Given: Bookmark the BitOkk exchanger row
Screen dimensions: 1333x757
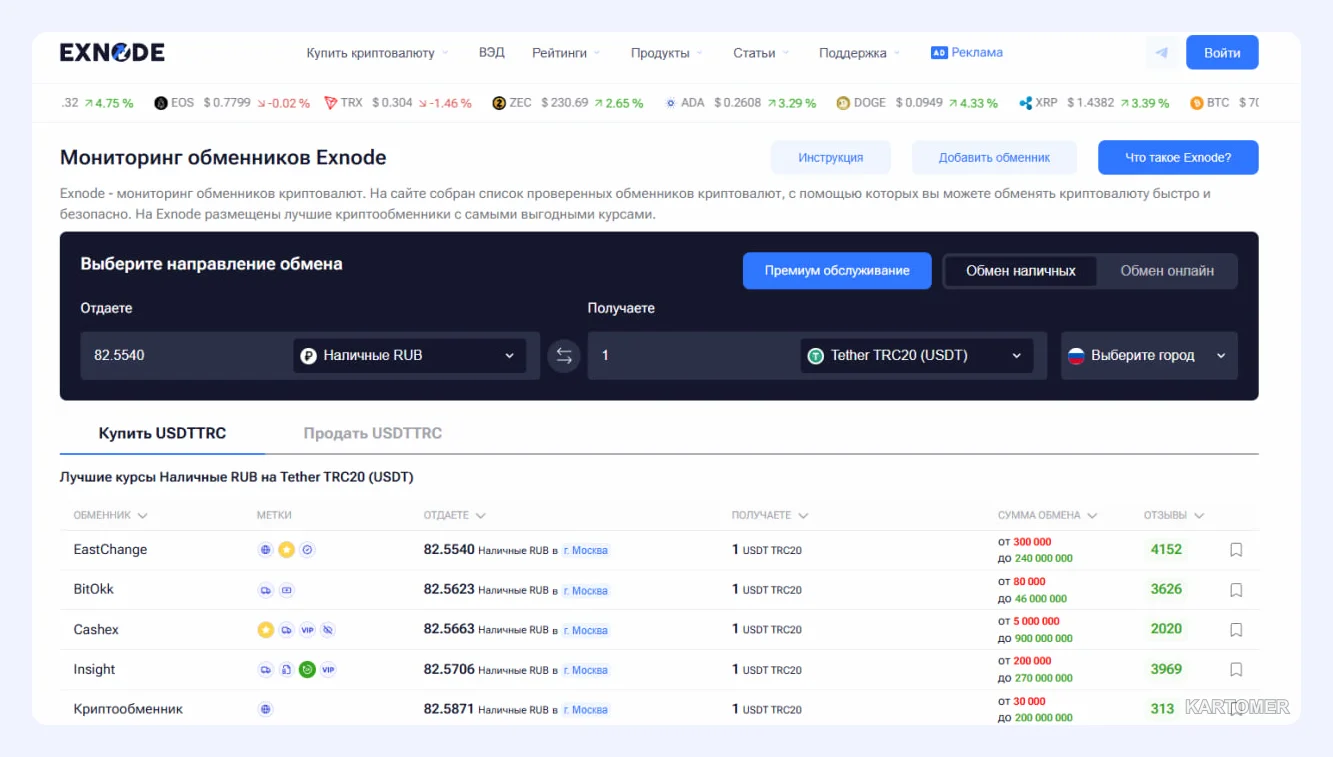Looking at the screenshot, I should 1236,590.
